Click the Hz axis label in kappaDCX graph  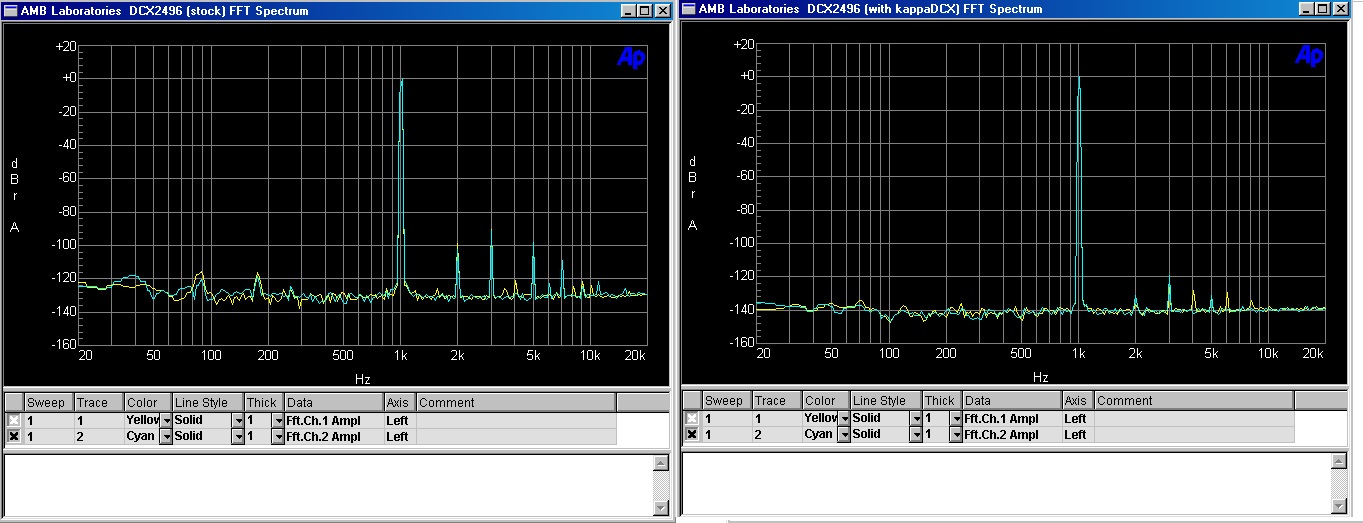tap(1040, 378)
